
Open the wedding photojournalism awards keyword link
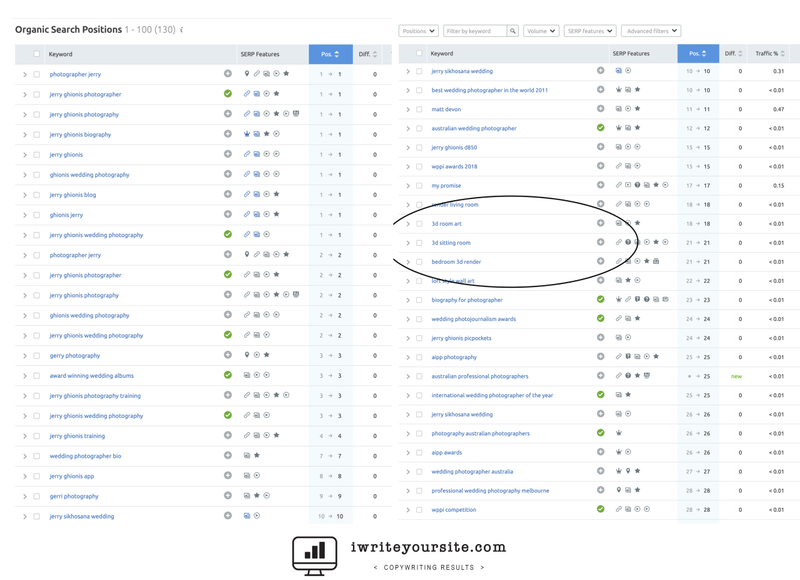pos(473,319)
